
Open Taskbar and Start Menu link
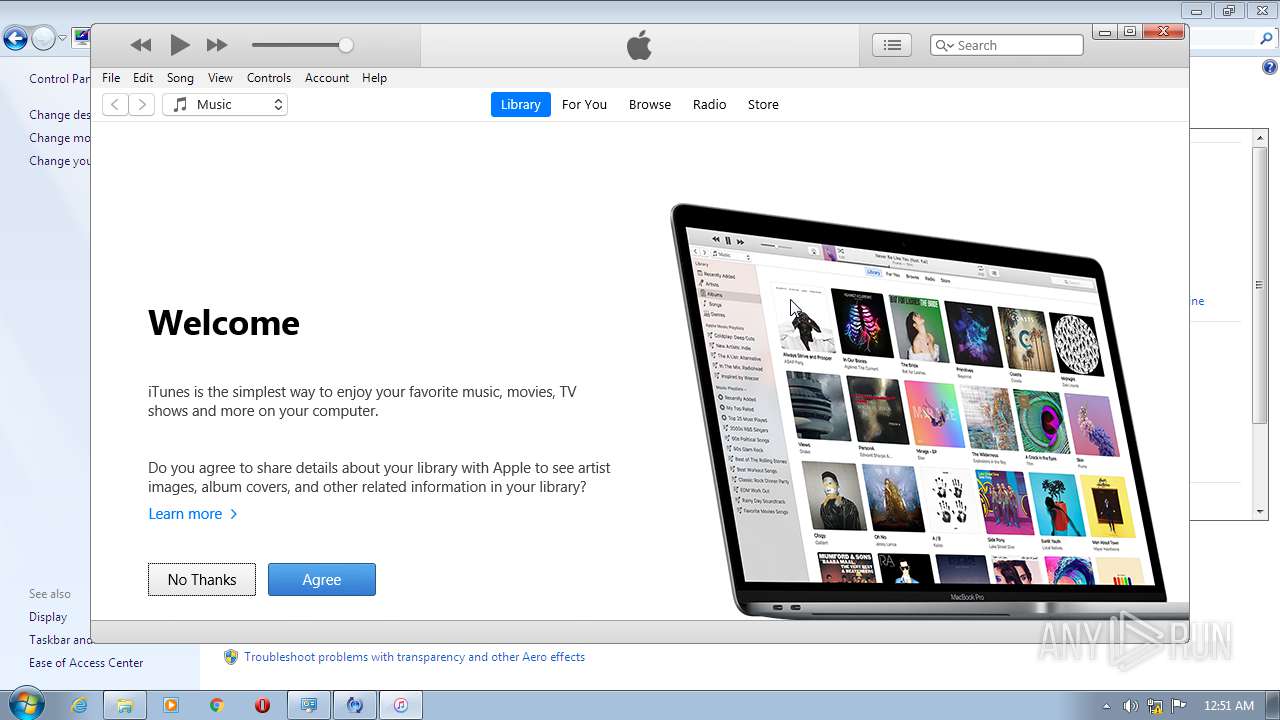[60, 640]
